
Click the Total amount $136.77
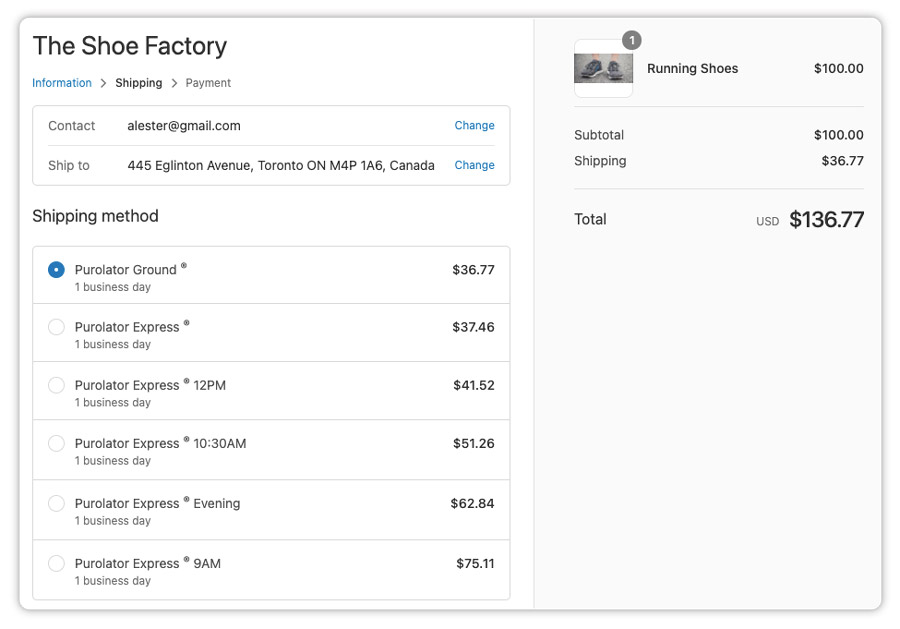(827, 219)
